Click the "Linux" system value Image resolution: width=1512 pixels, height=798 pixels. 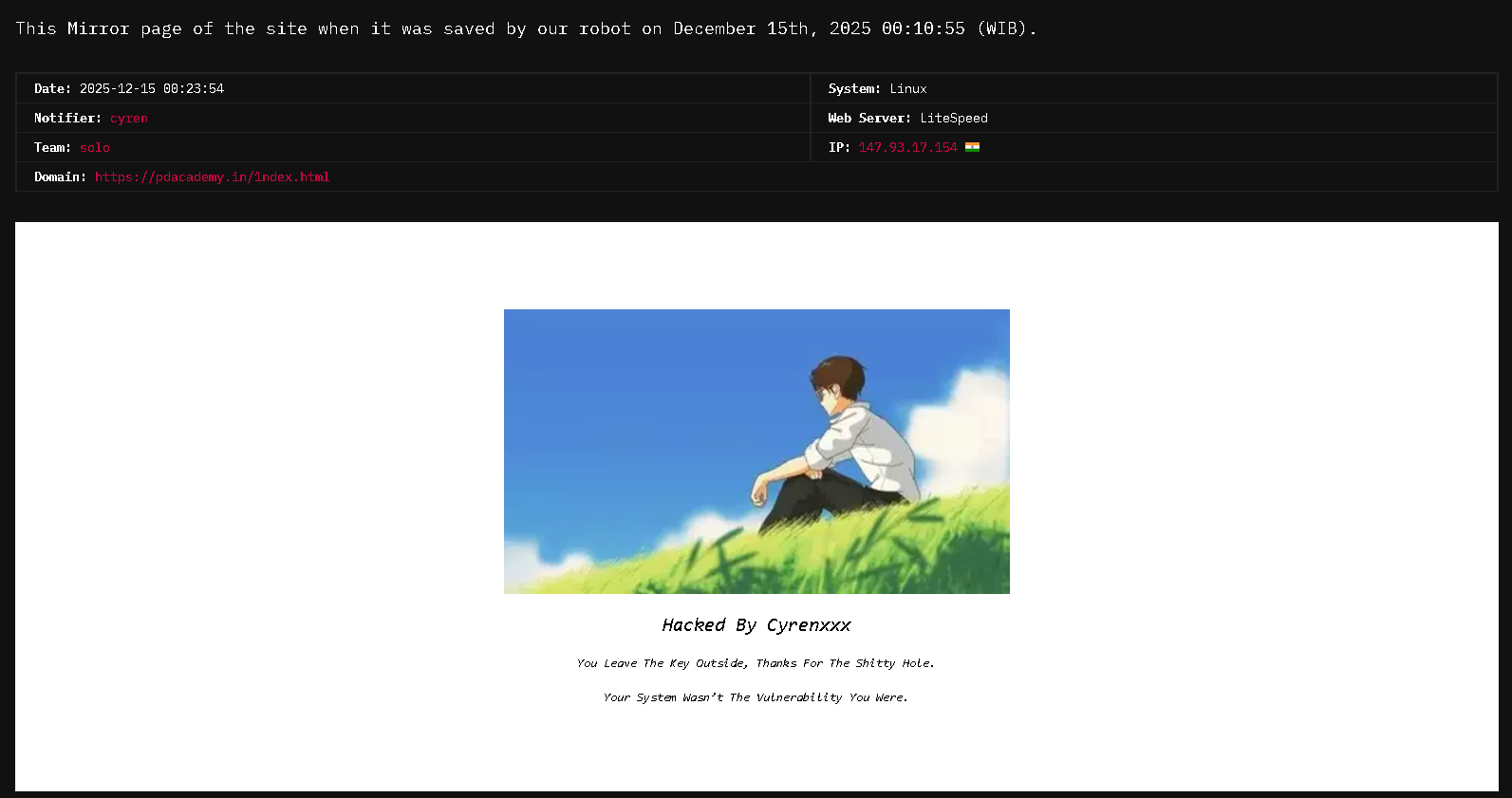(907, 89)
